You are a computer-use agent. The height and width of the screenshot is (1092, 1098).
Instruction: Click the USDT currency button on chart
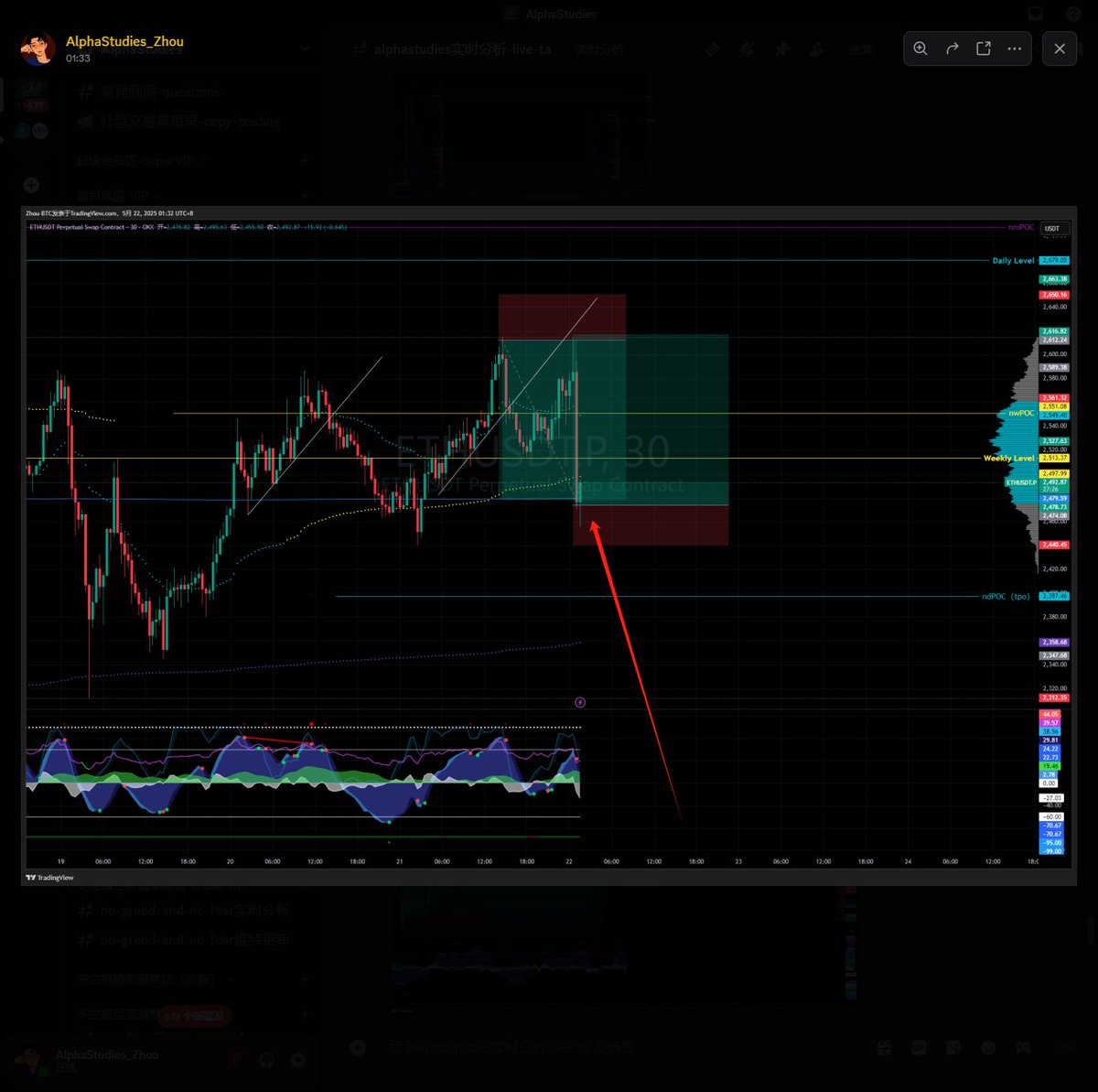point(1053,228)
